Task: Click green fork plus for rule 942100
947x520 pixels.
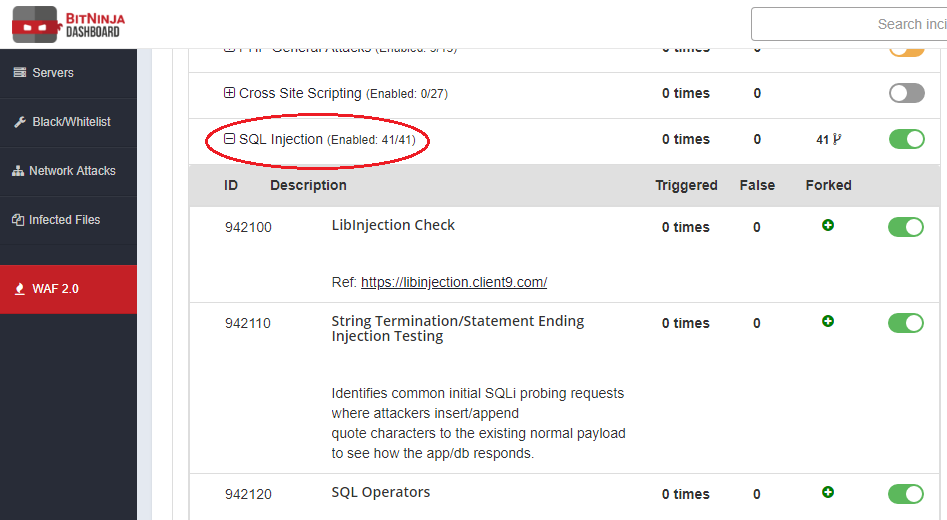Action: point(828,226)
